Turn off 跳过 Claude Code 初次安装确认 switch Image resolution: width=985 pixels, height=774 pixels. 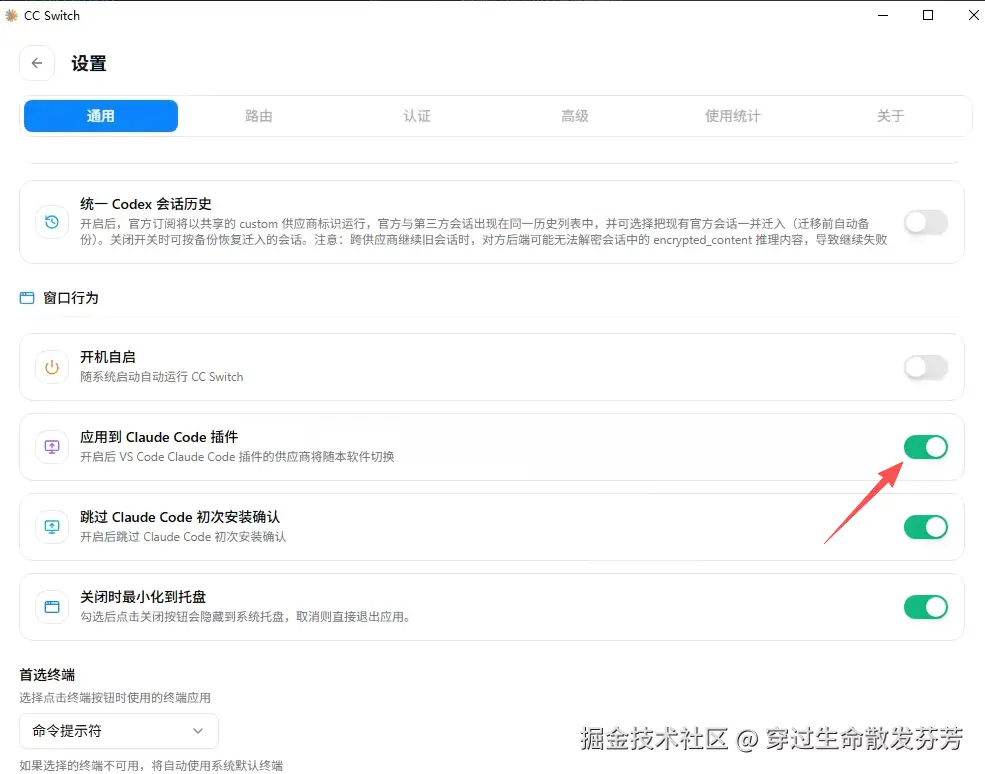925,526
